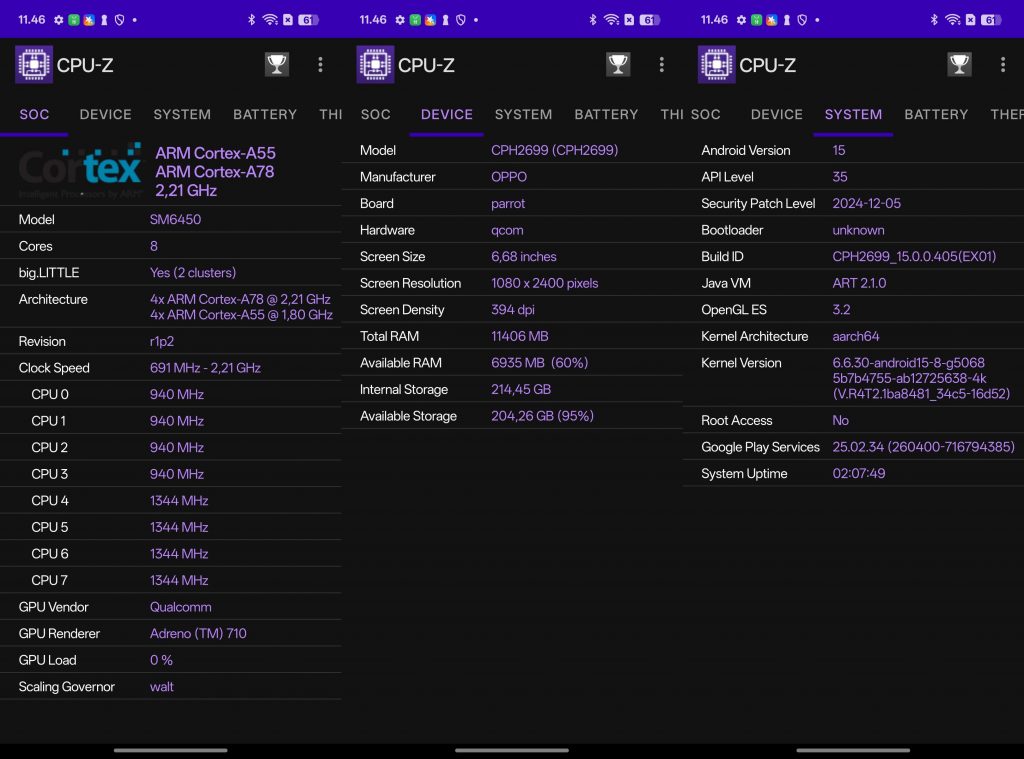Tap 'Yes (2 clusters)' big.LITTLE value

pos(193,272)
